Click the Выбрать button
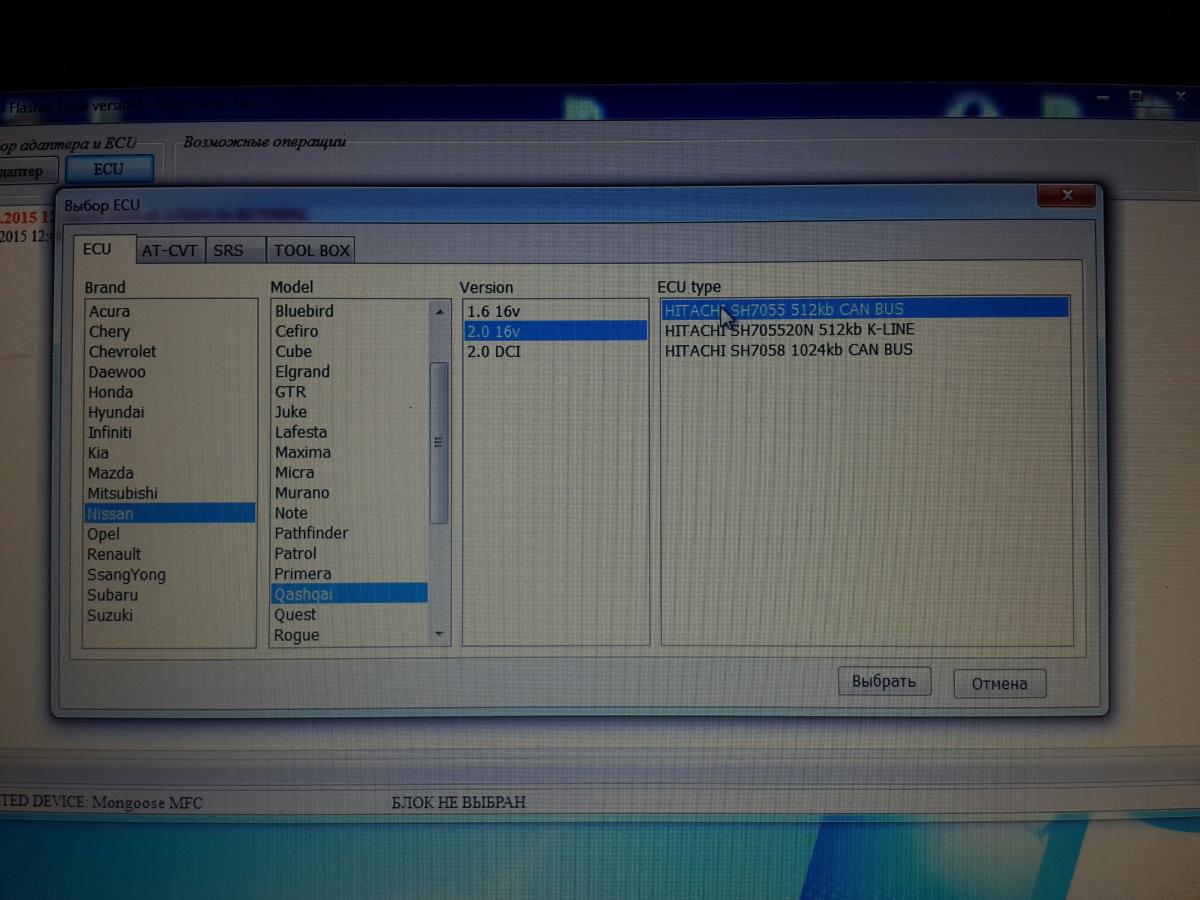Image resolution: width=1200 pixels, height=900 pixels. point(884,682)
